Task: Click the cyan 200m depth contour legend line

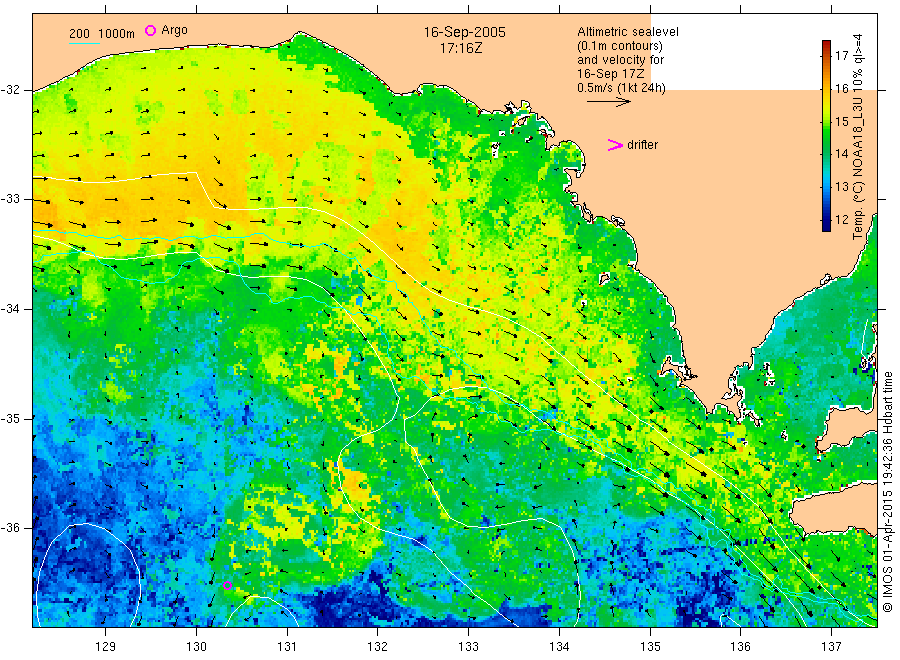Action: 84,42
